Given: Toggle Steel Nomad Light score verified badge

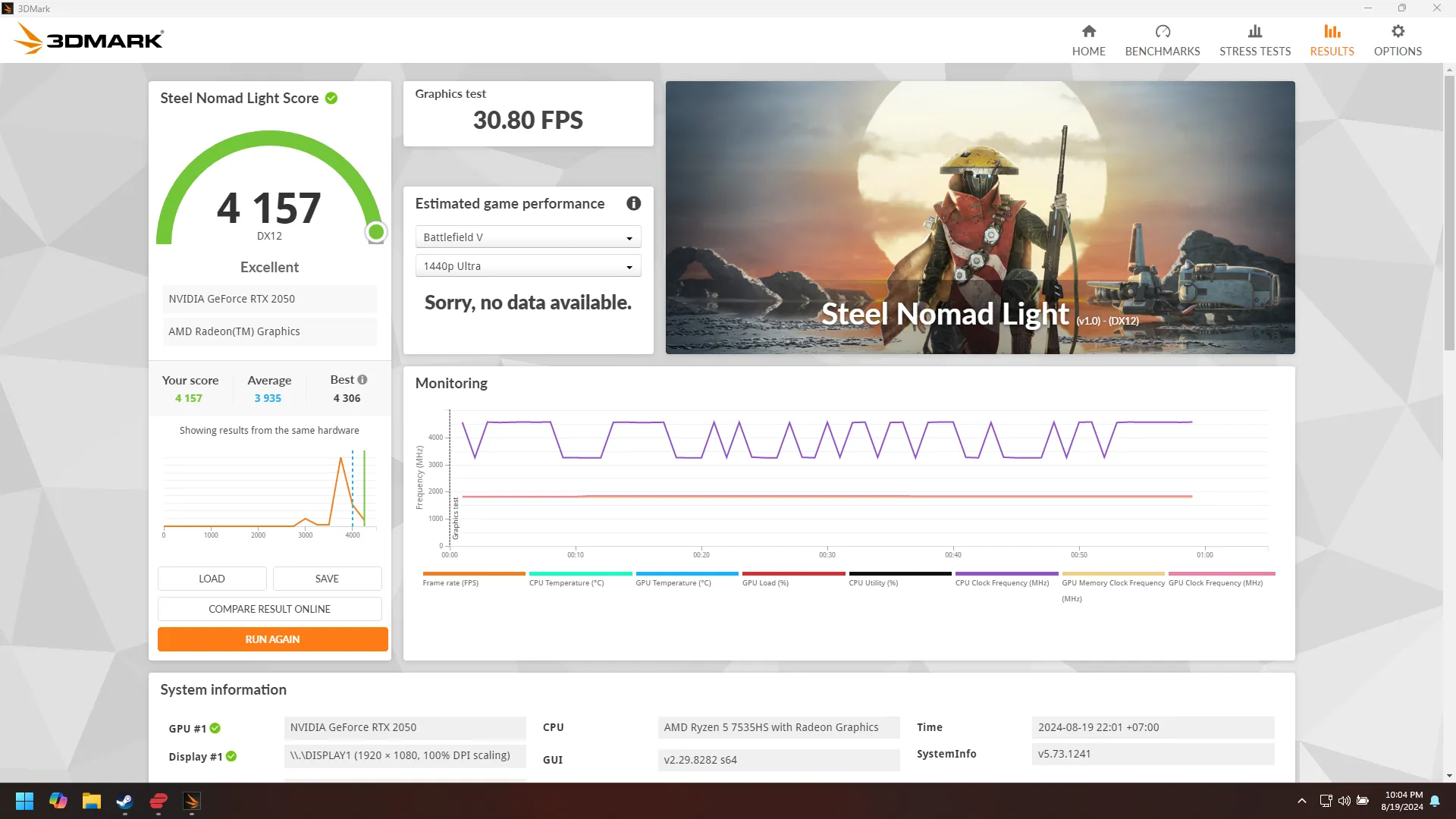Looking at the screenshot, I should 331,97.
